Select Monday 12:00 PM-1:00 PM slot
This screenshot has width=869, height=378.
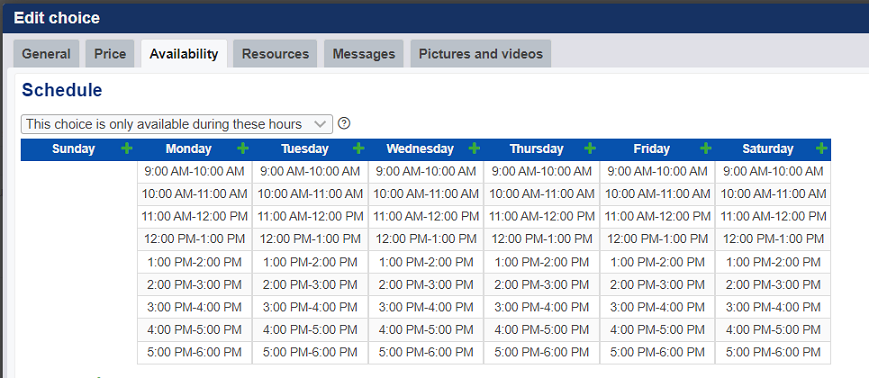[195, 239]
